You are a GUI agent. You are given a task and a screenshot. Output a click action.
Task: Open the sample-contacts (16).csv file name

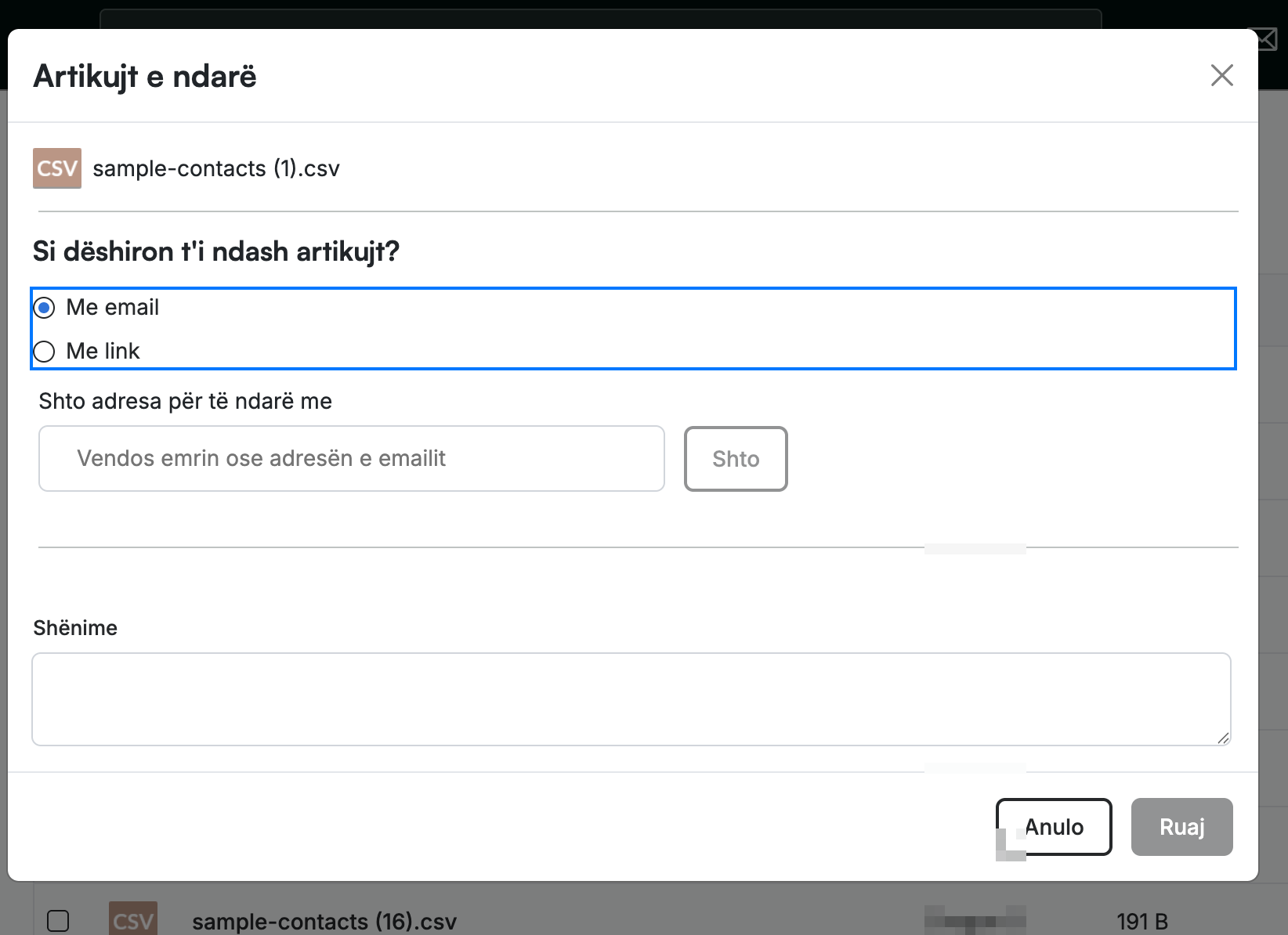[x=324, y=922]
